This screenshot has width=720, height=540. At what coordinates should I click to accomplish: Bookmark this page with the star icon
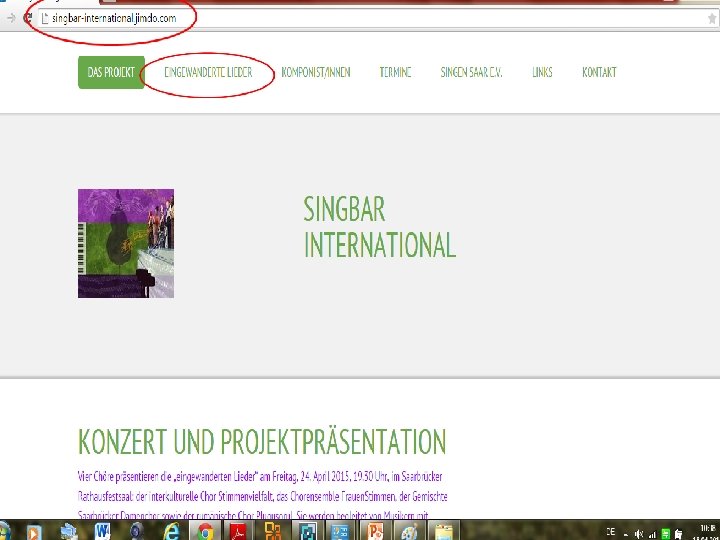(712, 18)
